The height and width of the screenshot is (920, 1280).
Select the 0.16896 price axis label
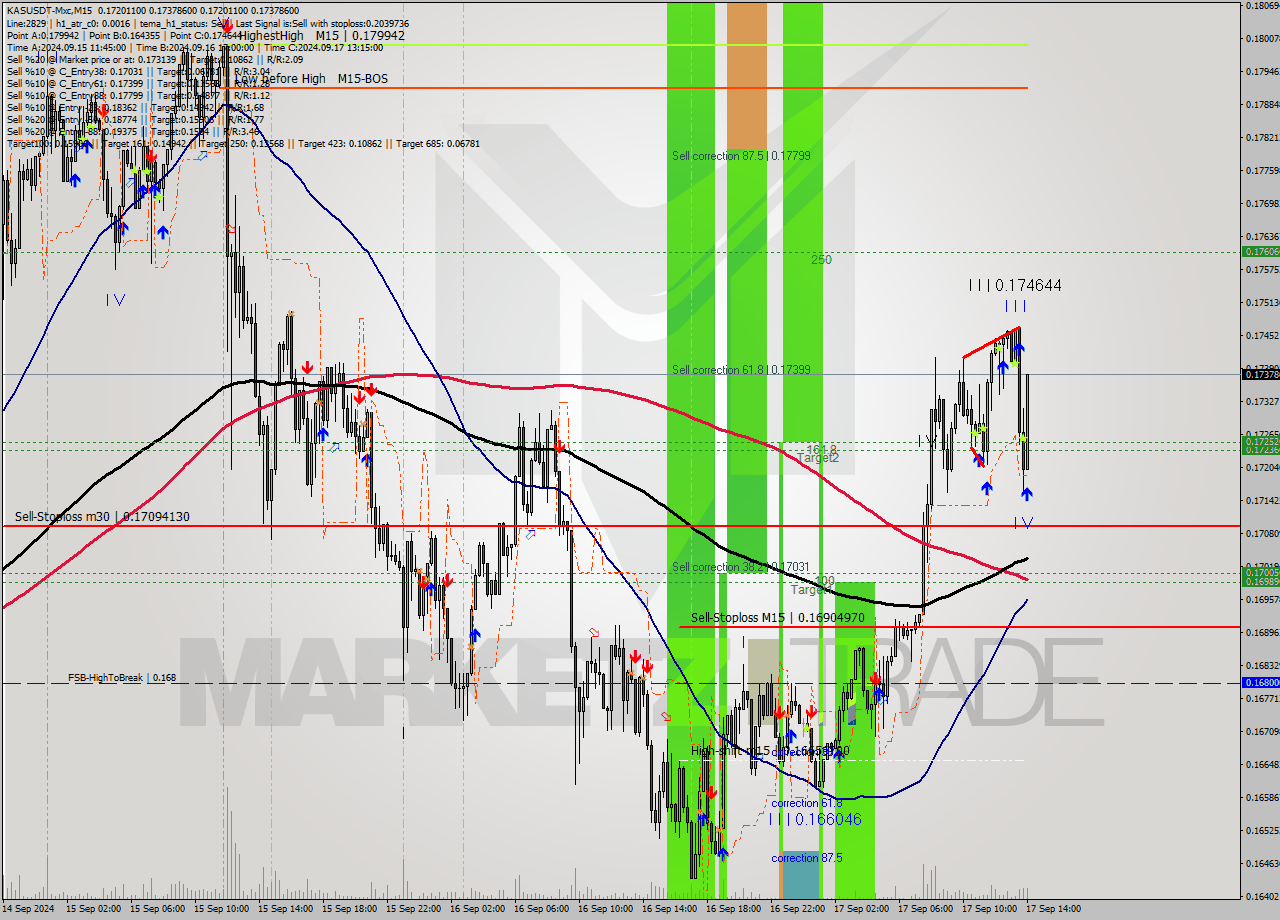coord(1261,632)
